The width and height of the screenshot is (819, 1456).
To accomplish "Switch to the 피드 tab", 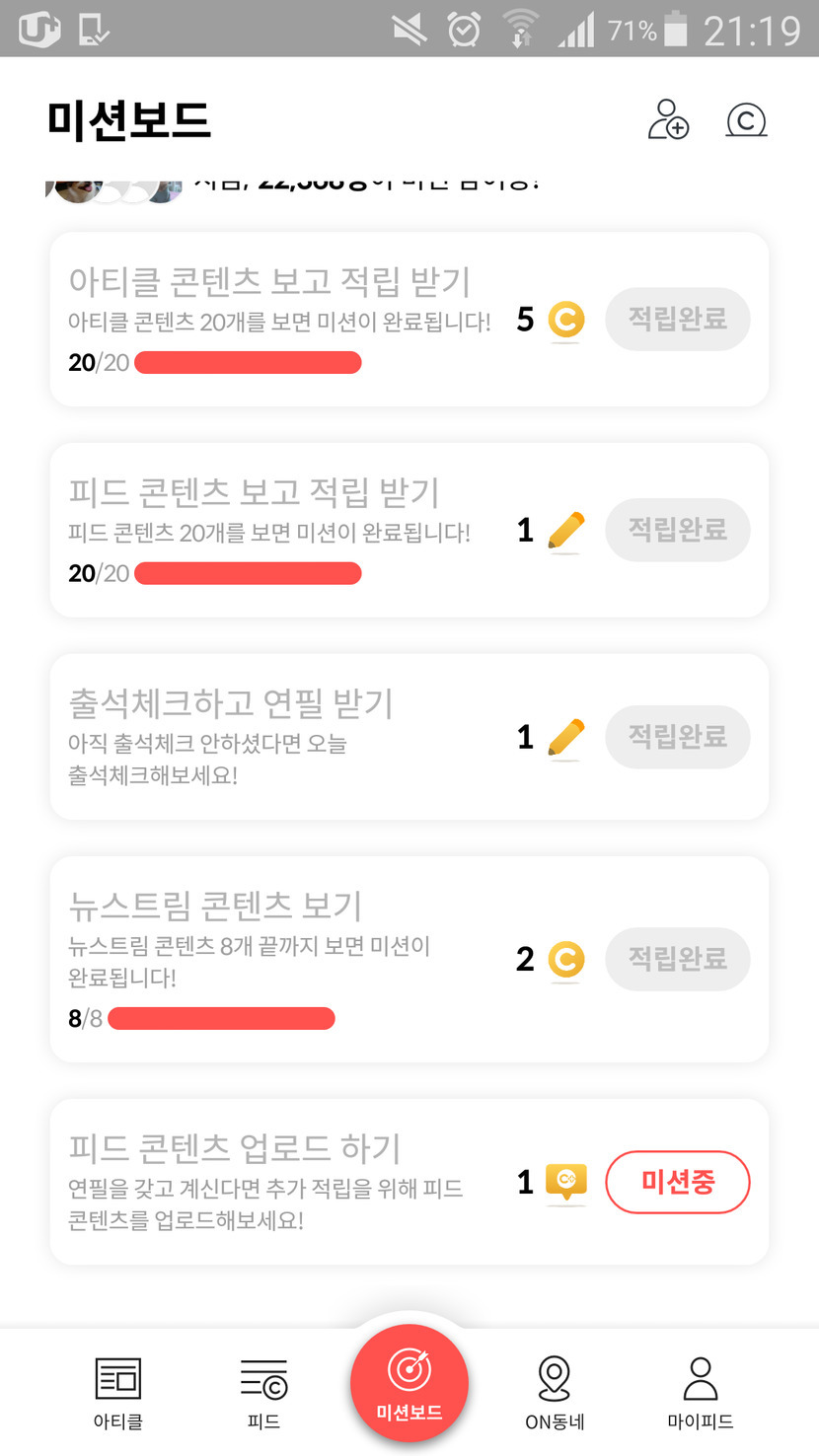I will click(x=263, y=1392).
